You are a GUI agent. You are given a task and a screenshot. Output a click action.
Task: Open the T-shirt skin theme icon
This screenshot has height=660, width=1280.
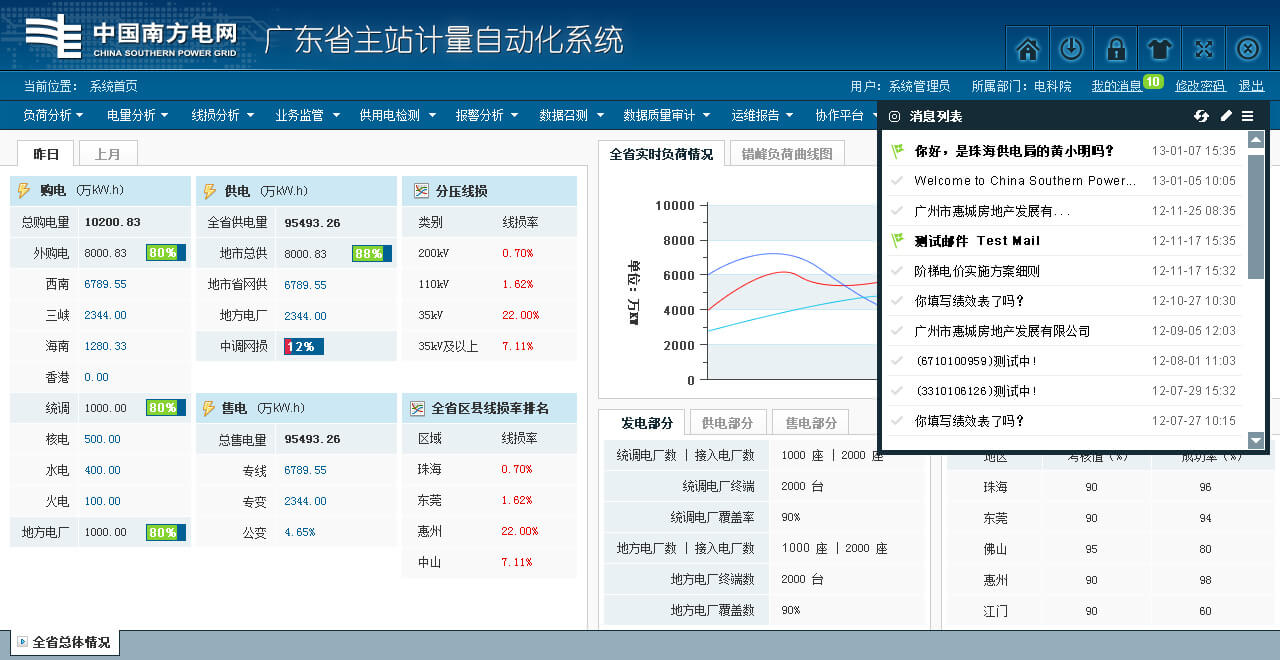(1159, 48)
